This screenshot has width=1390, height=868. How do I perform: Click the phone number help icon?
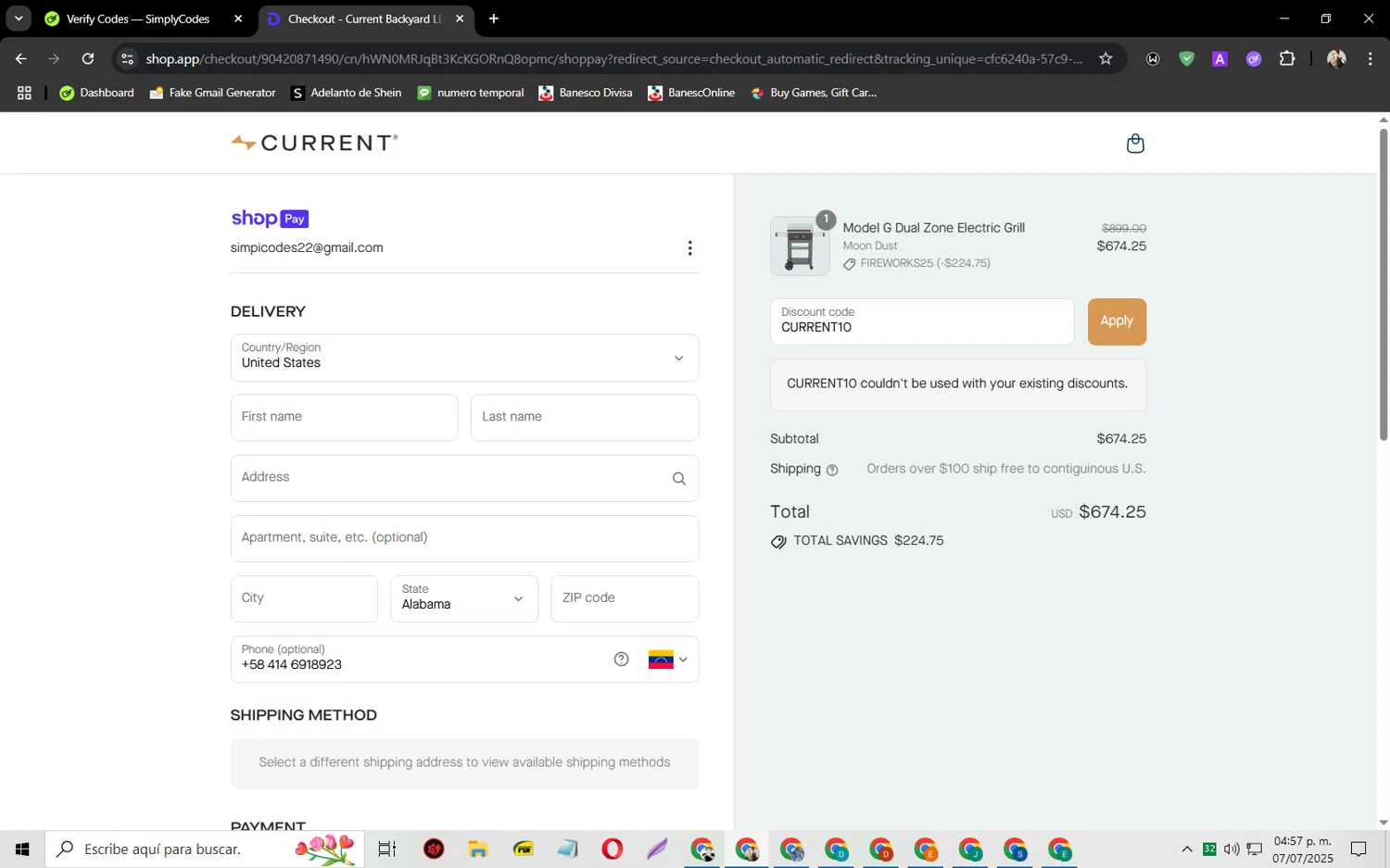(622, 660)
